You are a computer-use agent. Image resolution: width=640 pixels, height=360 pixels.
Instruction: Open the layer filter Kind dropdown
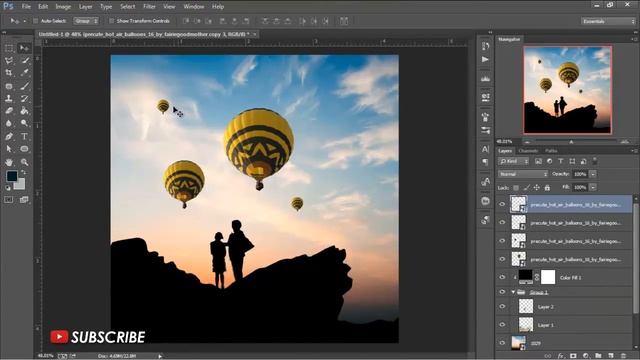(x=513, y=162)
